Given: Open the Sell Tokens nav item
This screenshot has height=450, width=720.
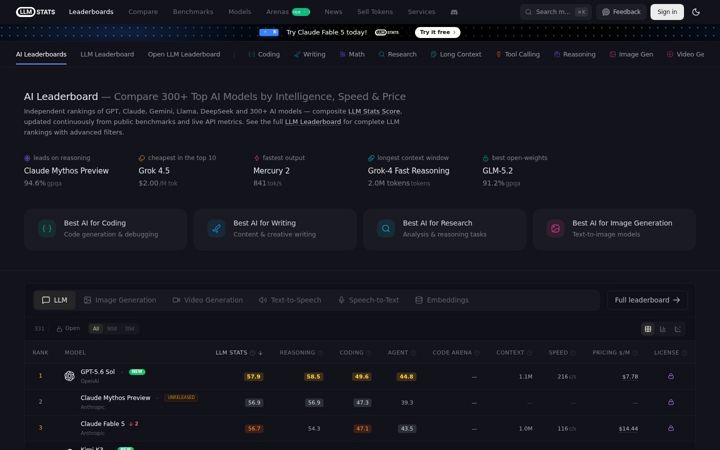Looking at the screenshot, I should [x=375, y=12].
